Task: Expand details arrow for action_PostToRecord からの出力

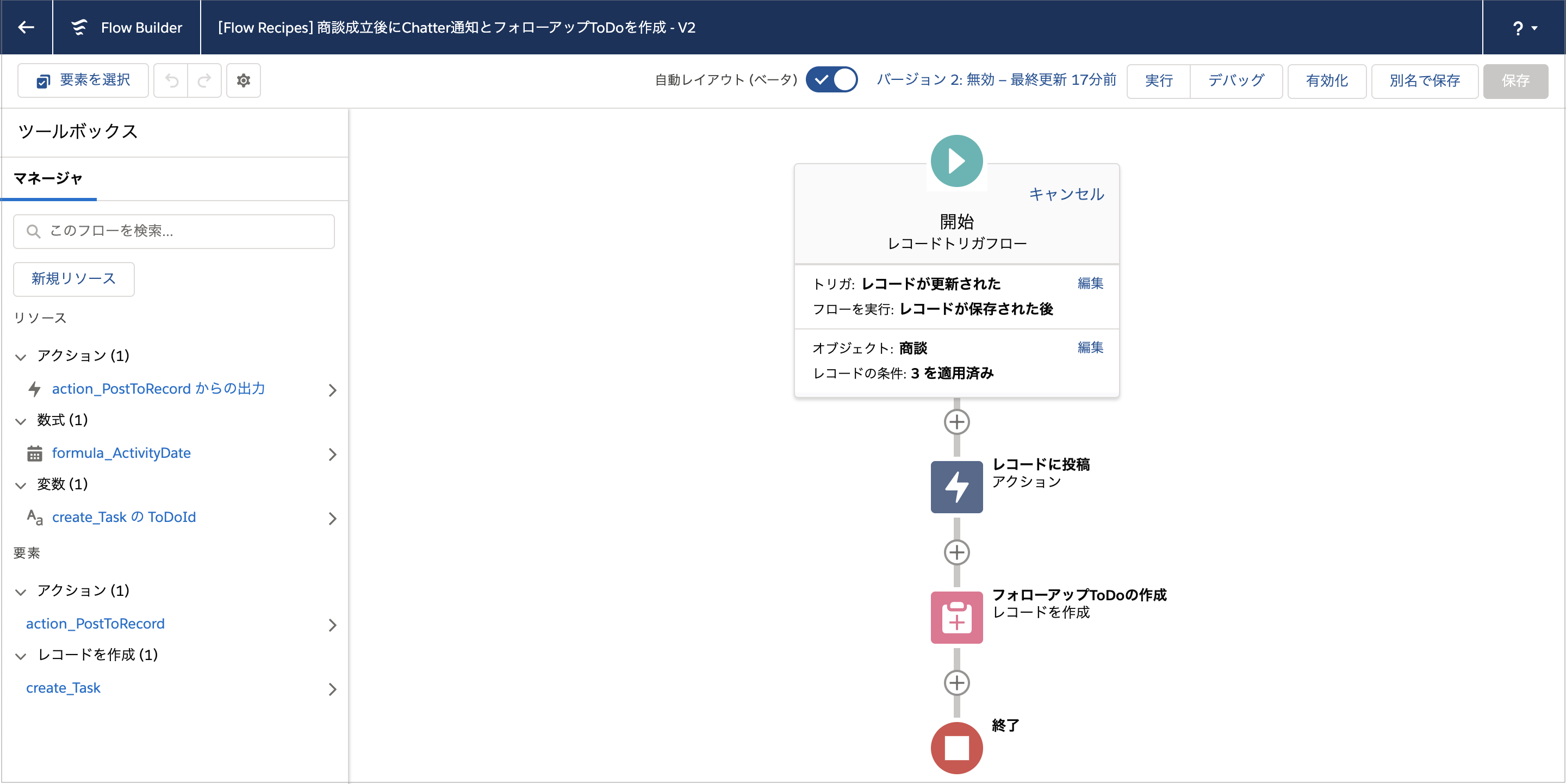Action: tap(332, 390)
